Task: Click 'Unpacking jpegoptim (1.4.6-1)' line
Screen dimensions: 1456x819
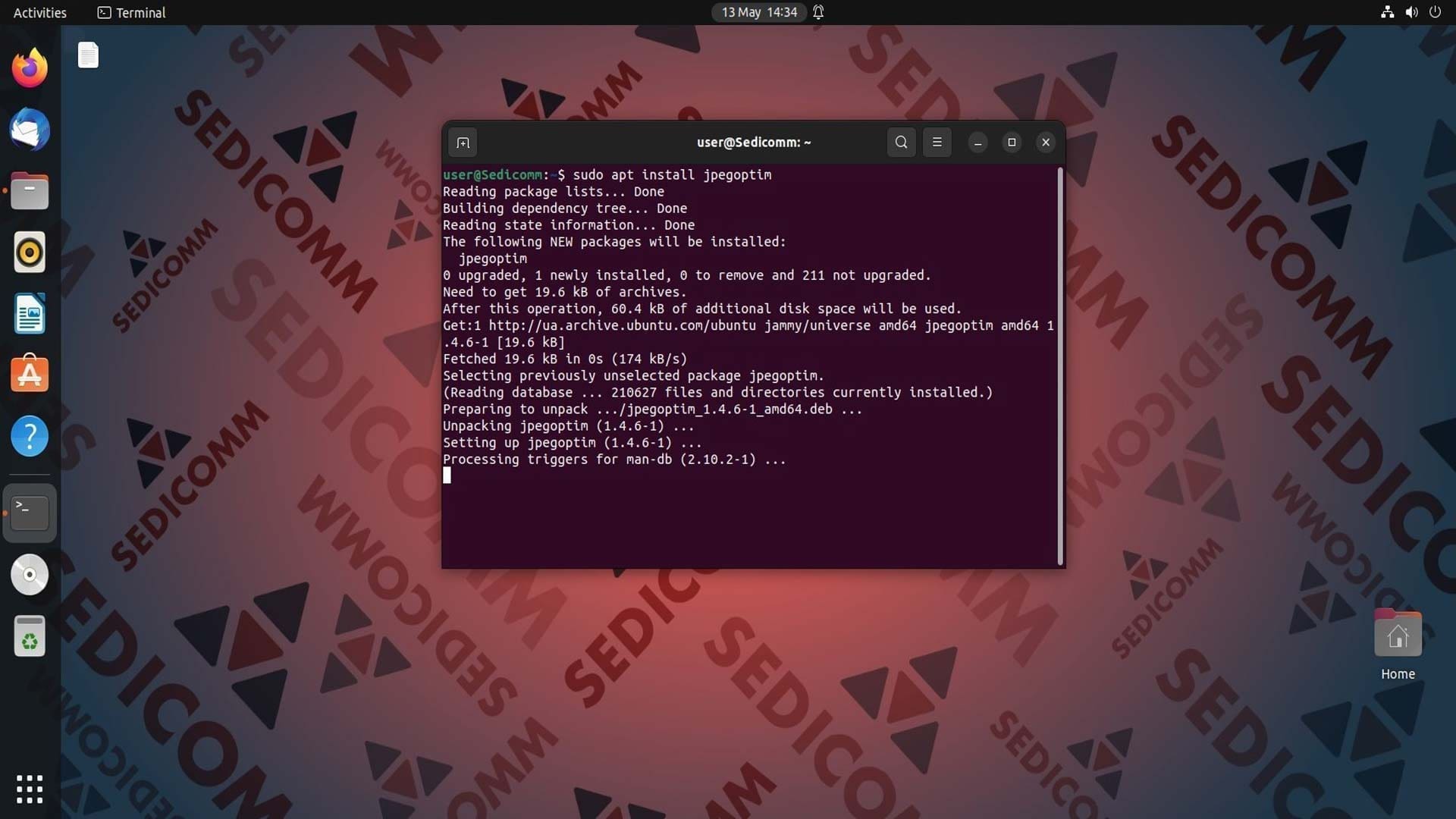Action: [569, 426]
